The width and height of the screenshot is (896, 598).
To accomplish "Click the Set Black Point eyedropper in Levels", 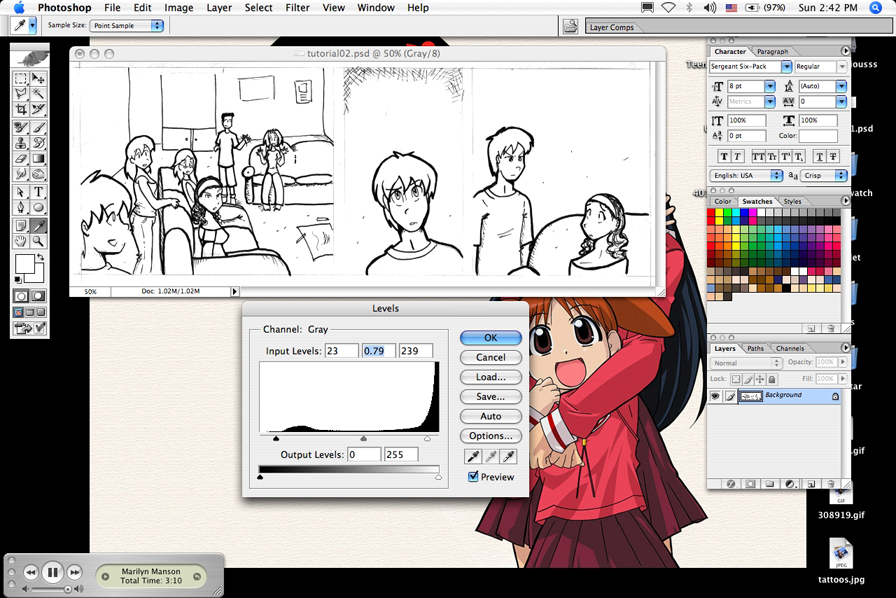I will coord(473,456).
